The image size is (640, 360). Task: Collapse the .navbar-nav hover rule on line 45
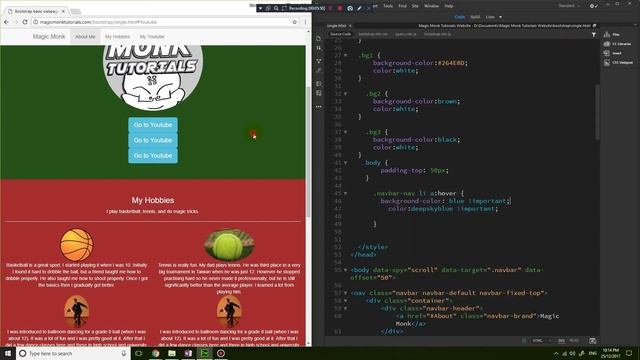pos(346,193)
